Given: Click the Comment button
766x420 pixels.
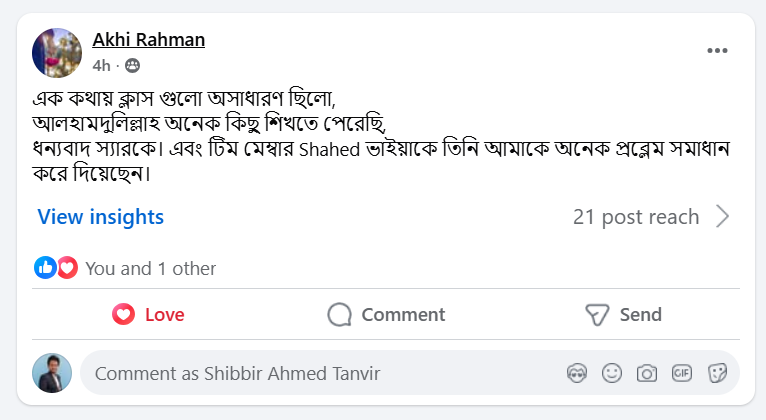Looking at the screenshot, I should pyautogui.click(x=386, y=314).
